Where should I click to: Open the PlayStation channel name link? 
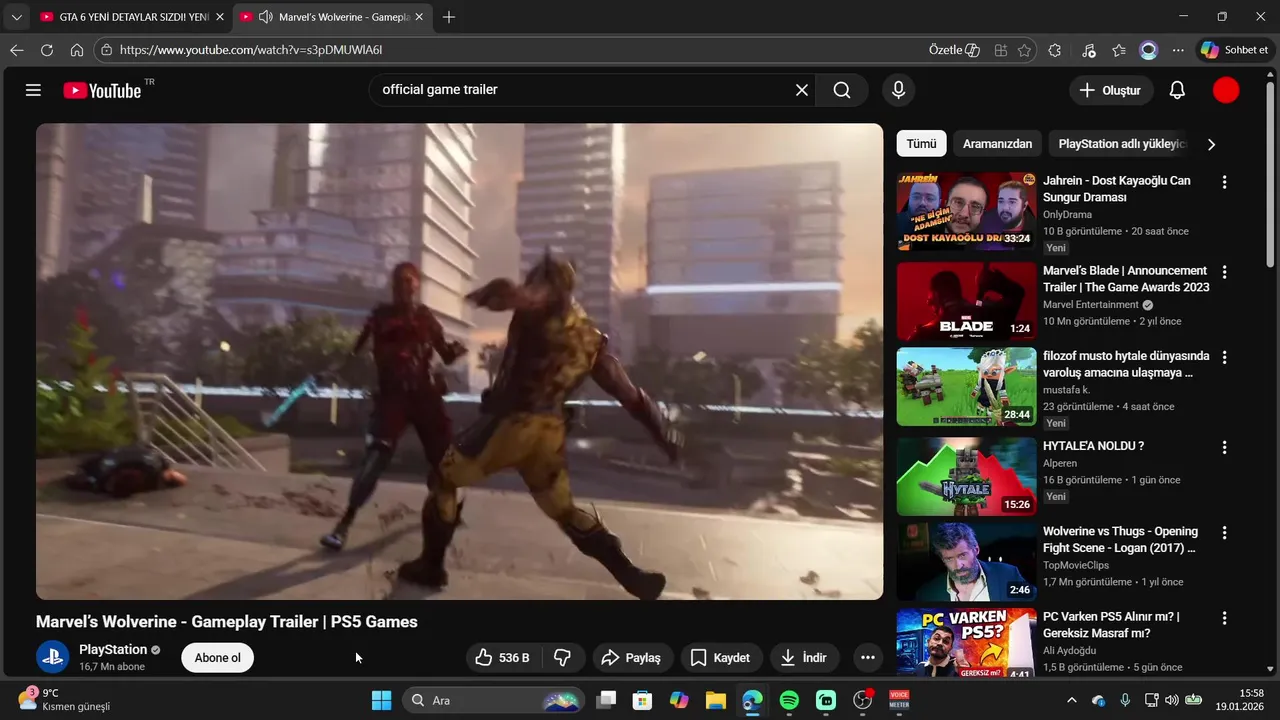click(x=113, y=649)
